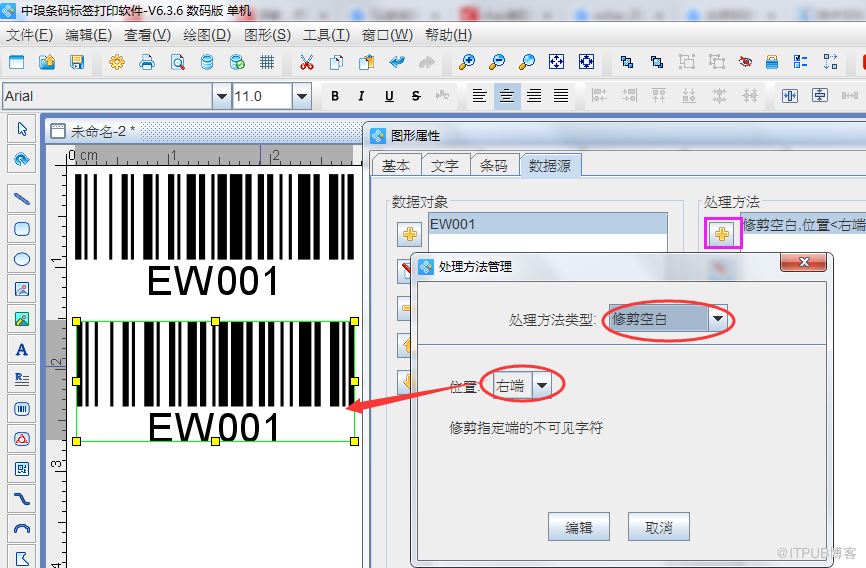Open the 文件(F) menu

(x=29, y=35)
